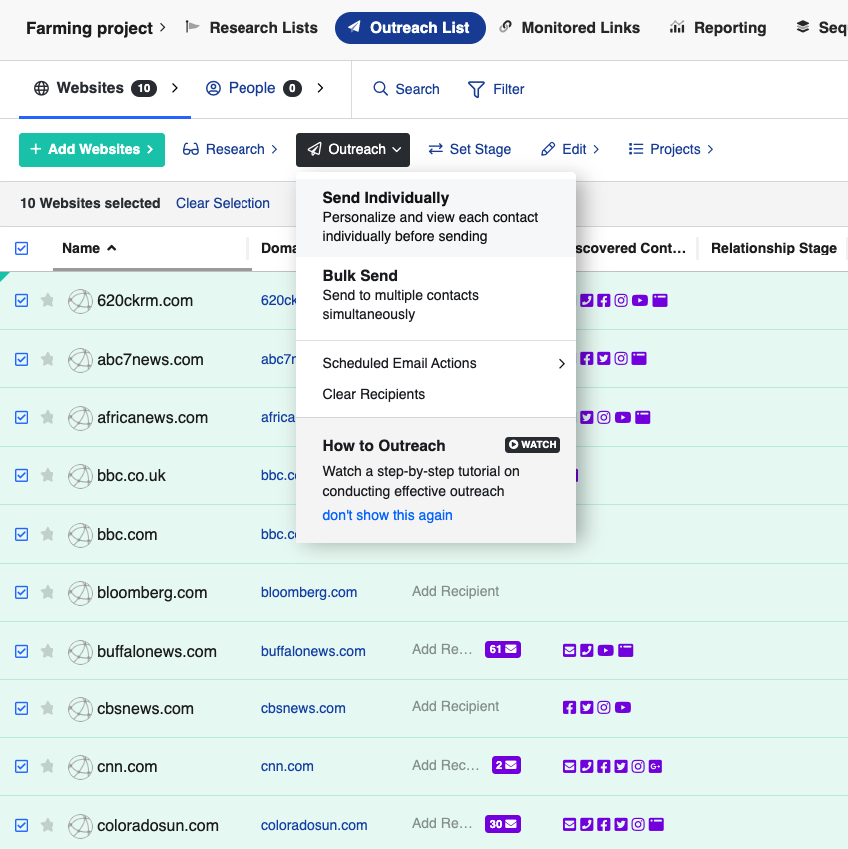The width and height of the screenshot is (848, 849).
Task: Open the Edit dropdown in toolbar
Action: [x=570, y=149]
